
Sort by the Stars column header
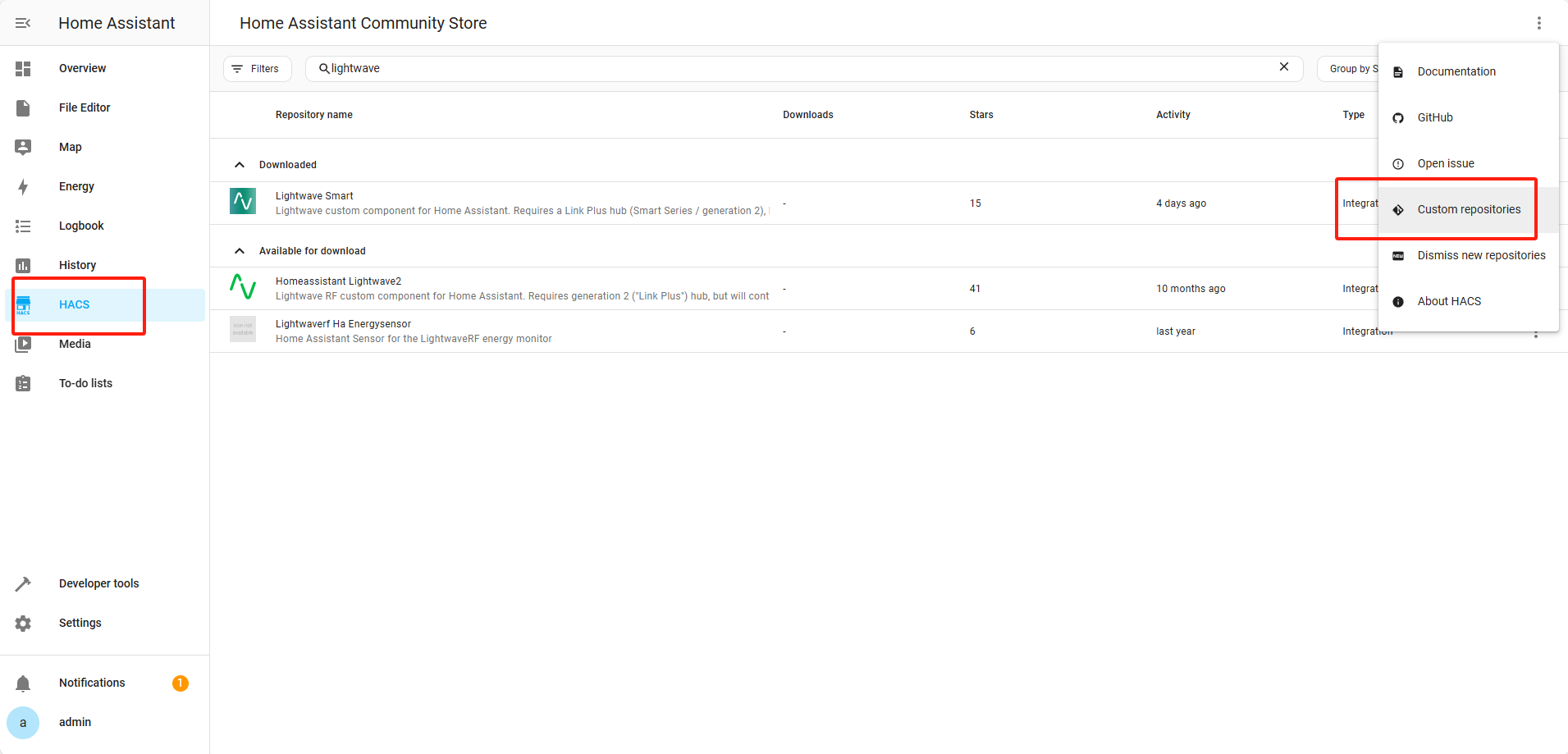pyautogui.click(x=981, y=115)
